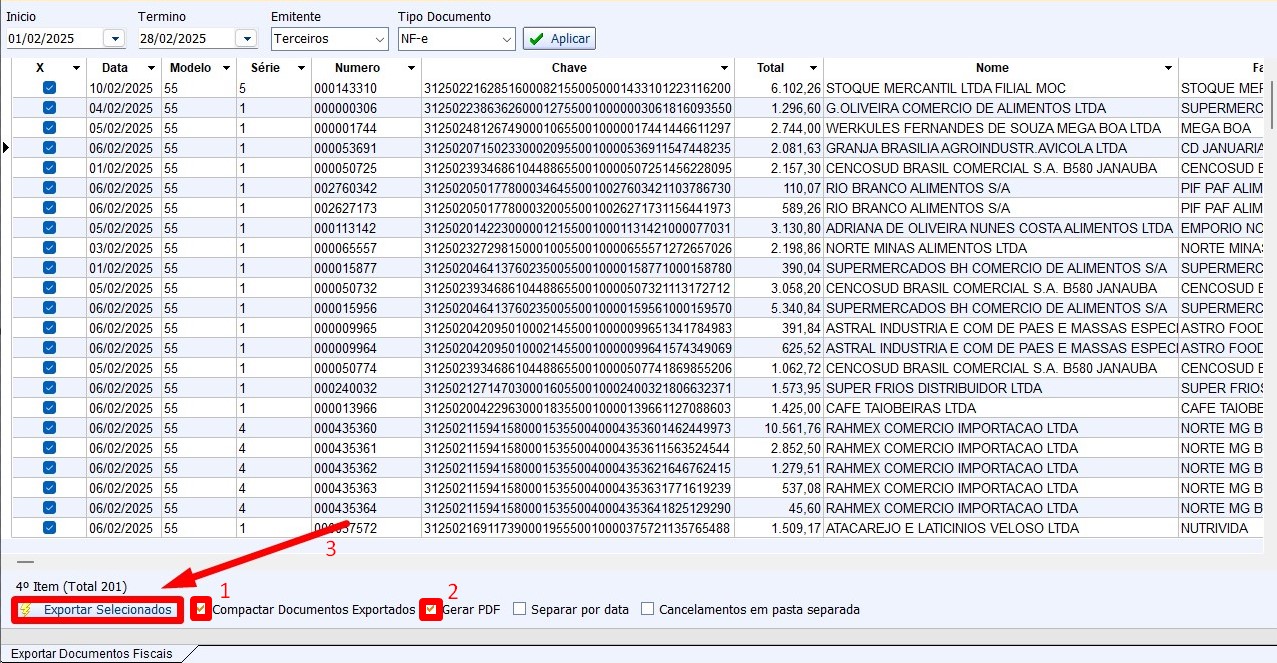Screen dimensions: 1277x663
Task: Open the Termino date picker dropdown
Action: 246,38
